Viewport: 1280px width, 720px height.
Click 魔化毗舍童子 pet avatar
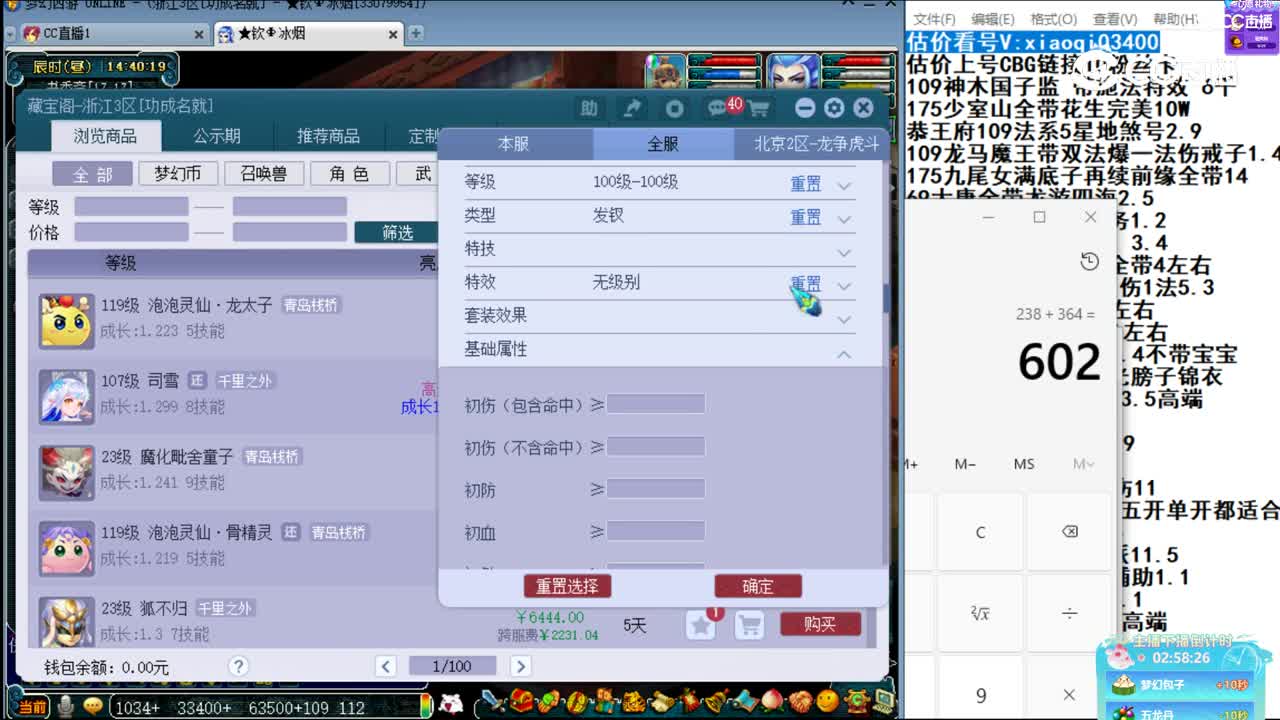click(66, 472)
